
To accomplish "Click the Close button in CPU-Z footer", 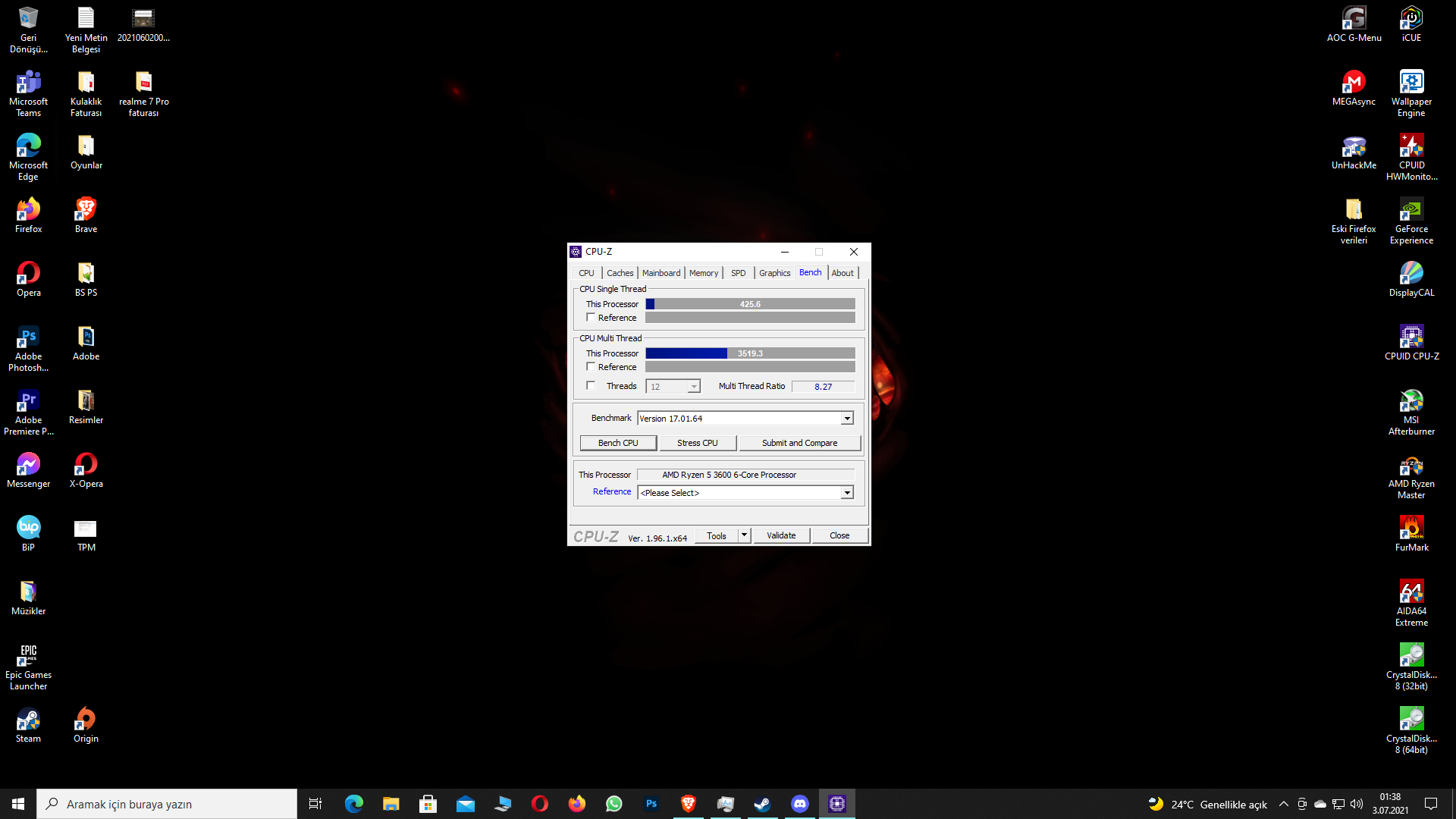I will click(839, 535).
